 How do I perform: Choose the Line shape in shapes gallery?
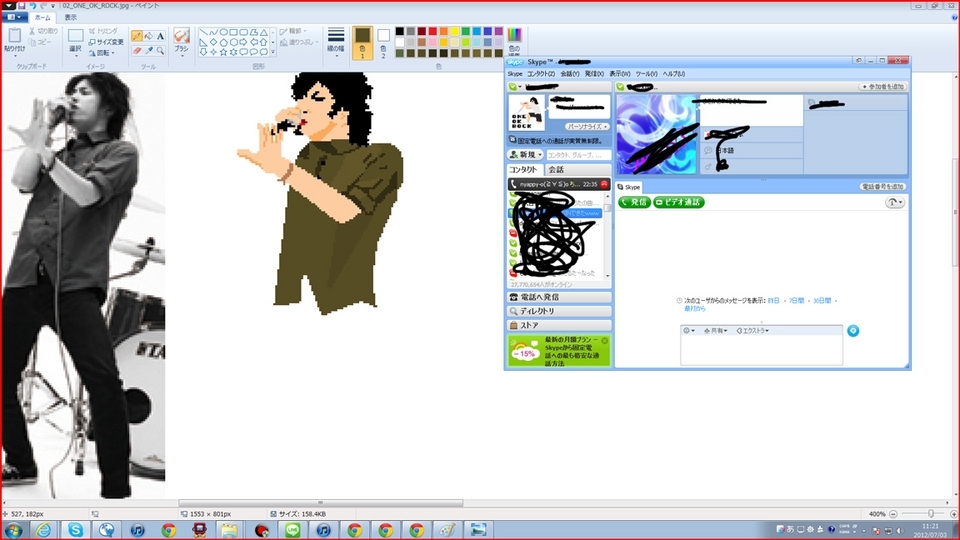tap(203, 32)
